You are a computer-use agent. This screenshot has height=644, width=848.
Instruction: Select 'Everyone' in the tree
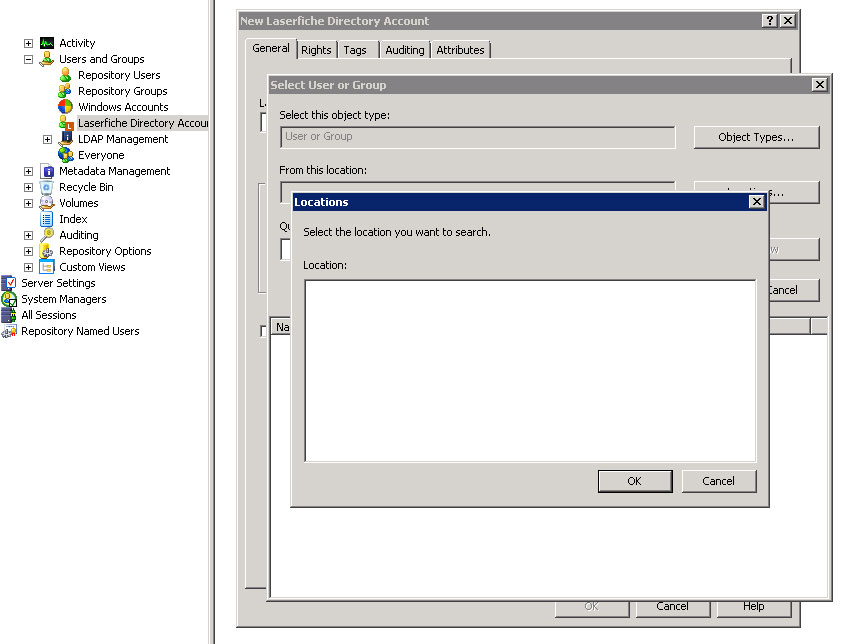coord(101,155)
